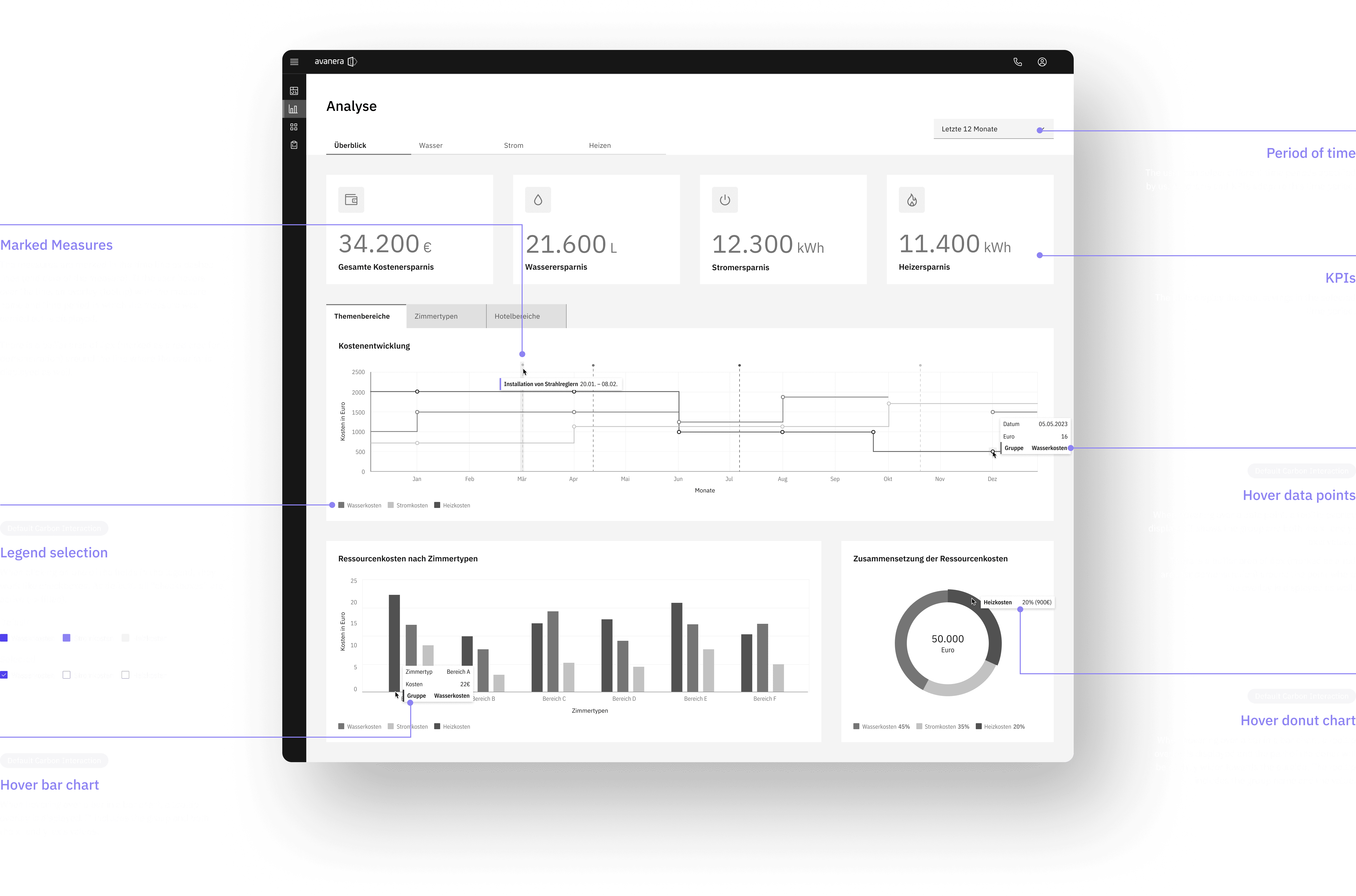
Task: Open the user profile icon
Action: click(x=1042, y=62)
